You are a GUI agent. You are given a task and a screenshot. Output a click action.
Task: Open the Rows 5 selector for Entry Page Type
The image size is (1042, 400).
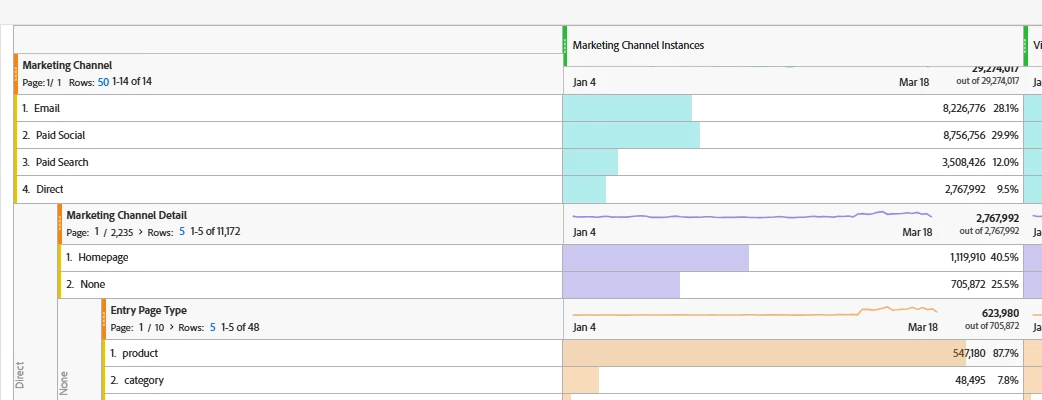[213, 327]
